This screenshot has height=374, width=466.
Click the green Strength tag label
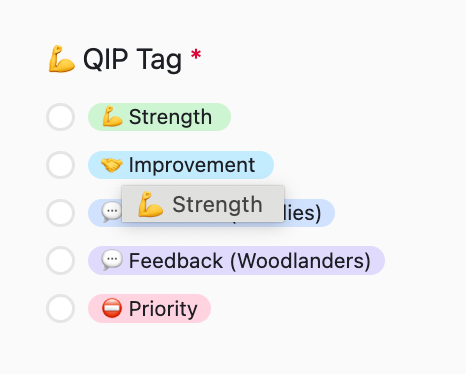(x=159, y=117)
